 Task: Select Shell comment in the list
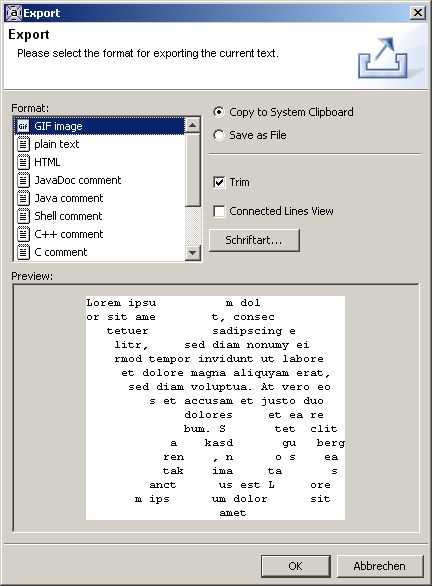coord(99,216)
